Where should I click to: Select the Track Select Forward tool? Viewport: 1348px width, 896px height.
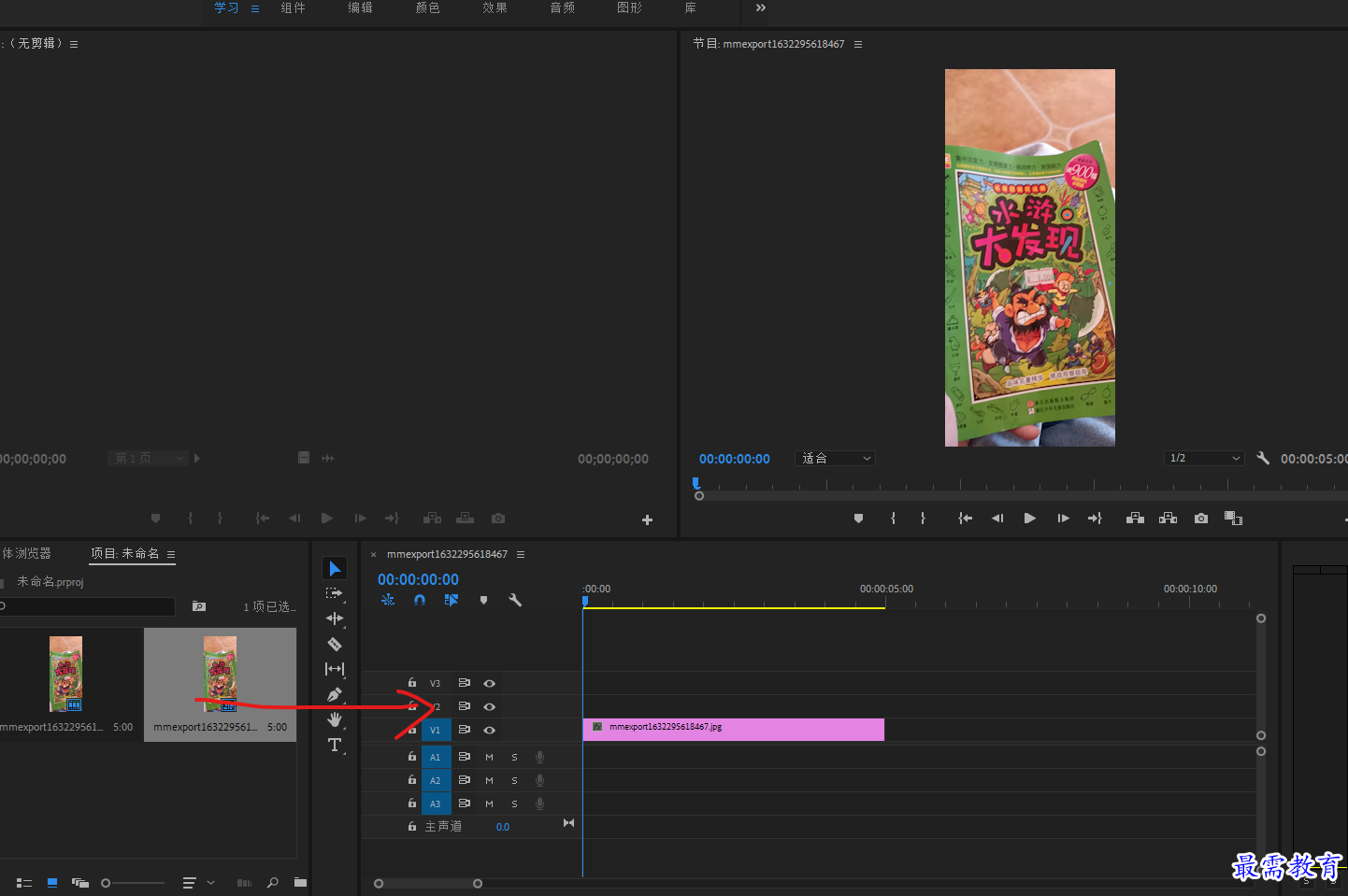[334, 593]
